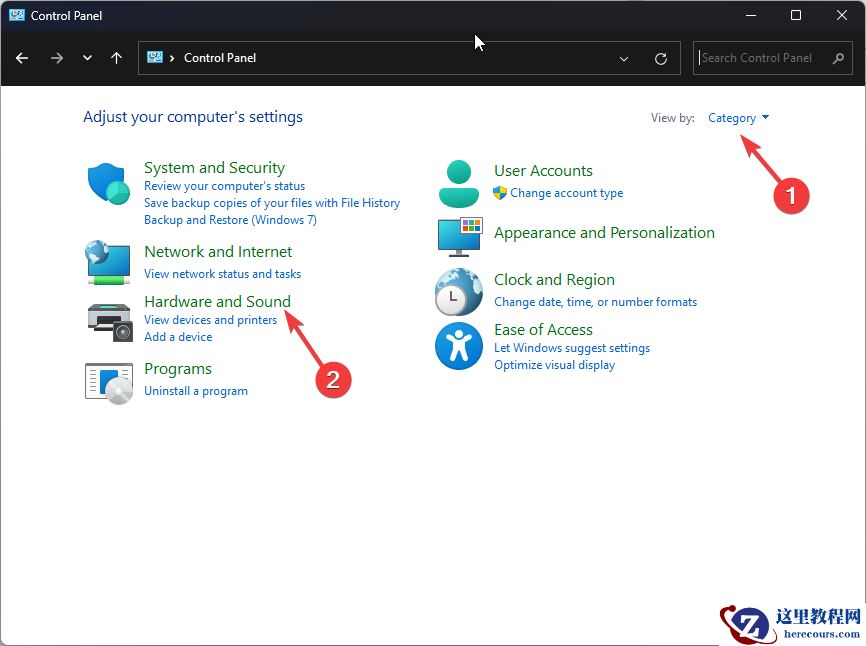Click the Control Panel icon in the address bar
This screenshot has height=646, width=866.
[x=155, y=57]
